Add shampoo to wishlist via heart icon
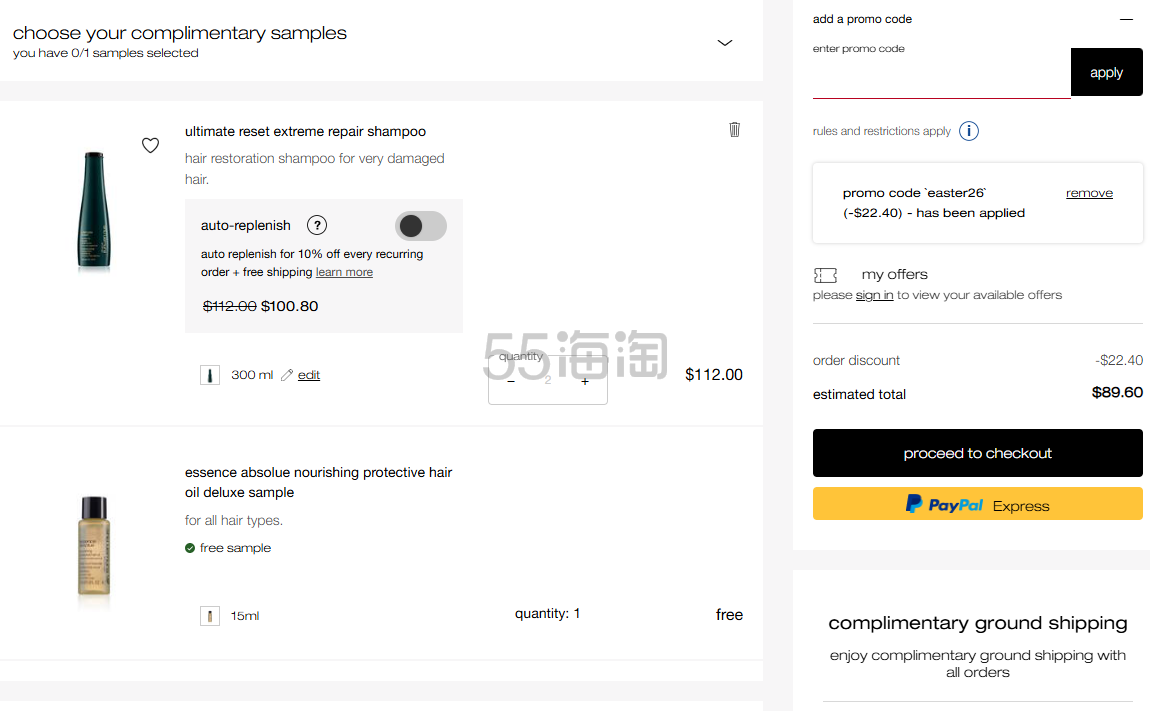1150x711 pixels. click(x=150, y=145)
